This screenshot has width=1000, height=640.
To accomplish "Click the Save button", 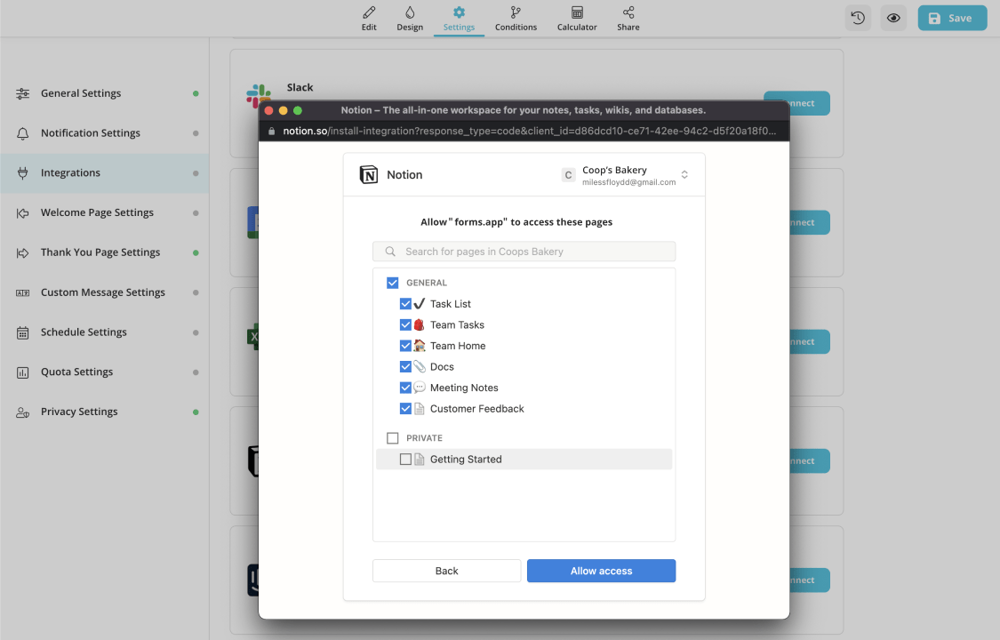I will coord(951,18).
